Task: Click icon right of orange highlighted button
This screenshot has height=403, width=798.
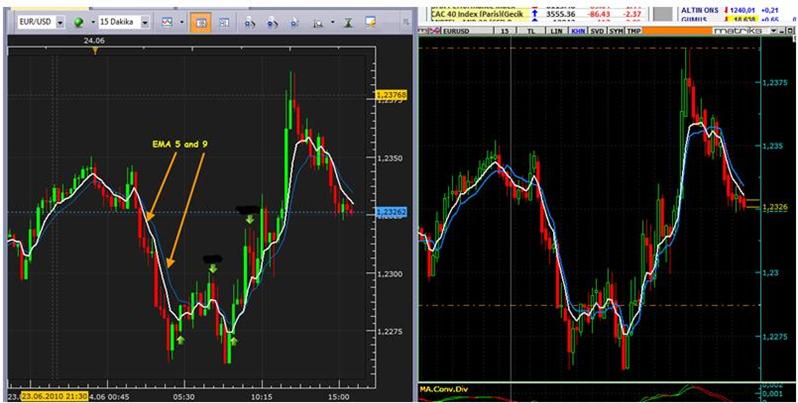Action: (223, 21)
